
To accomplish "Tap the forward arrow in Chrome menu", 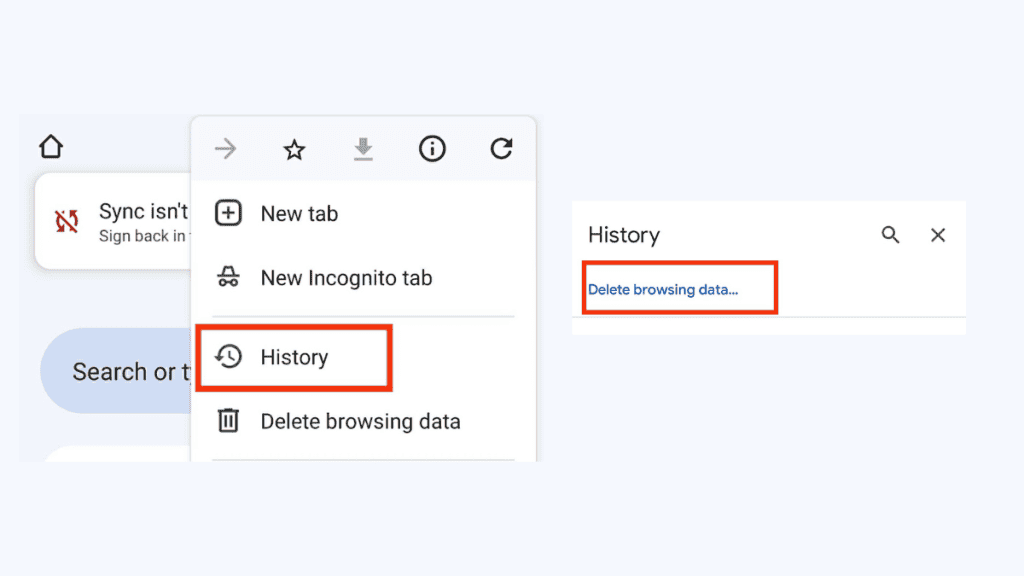I will click(x=225, y=149).
